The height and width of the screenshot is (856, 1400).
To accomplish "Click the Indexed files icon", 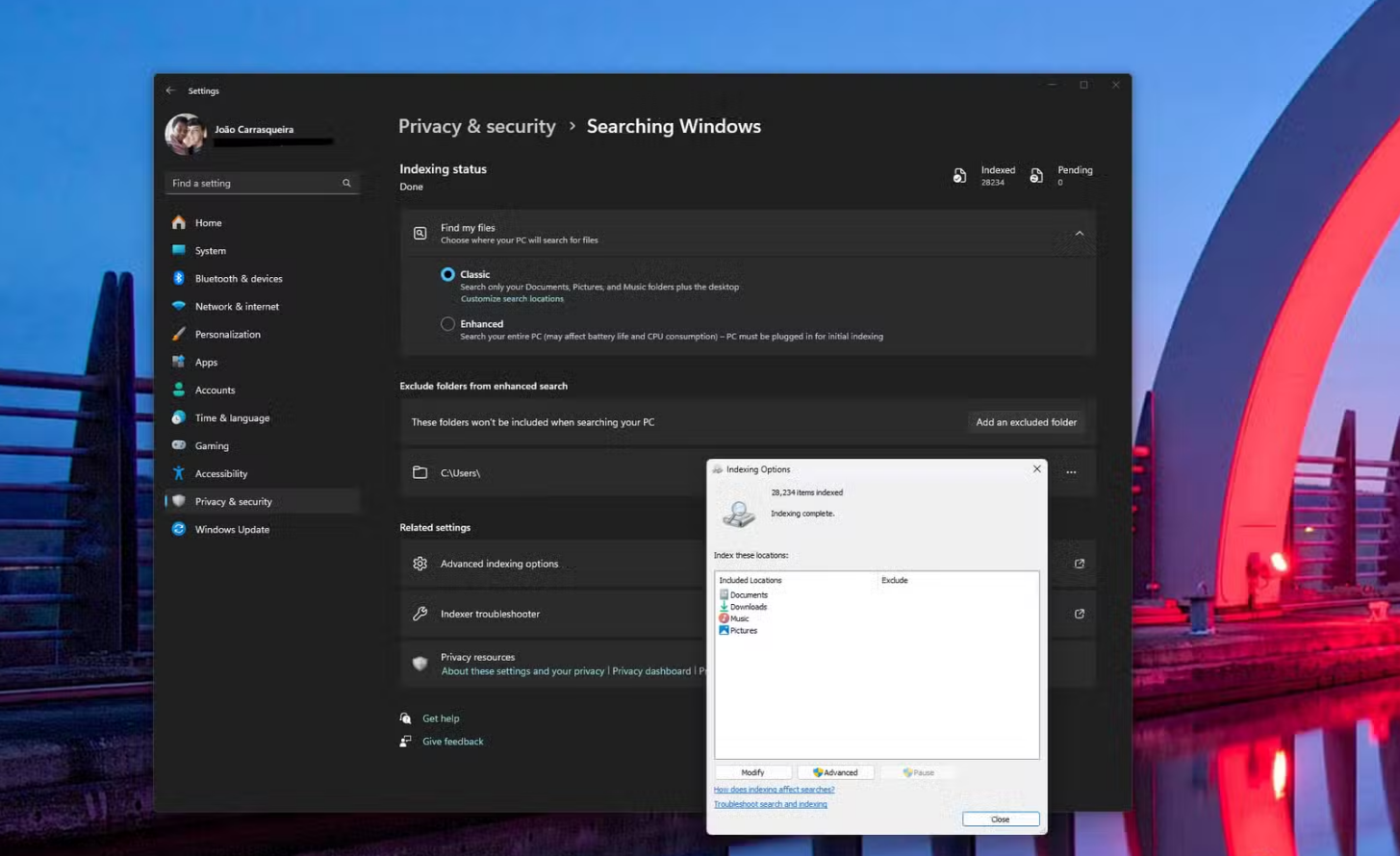I will 959,175.
